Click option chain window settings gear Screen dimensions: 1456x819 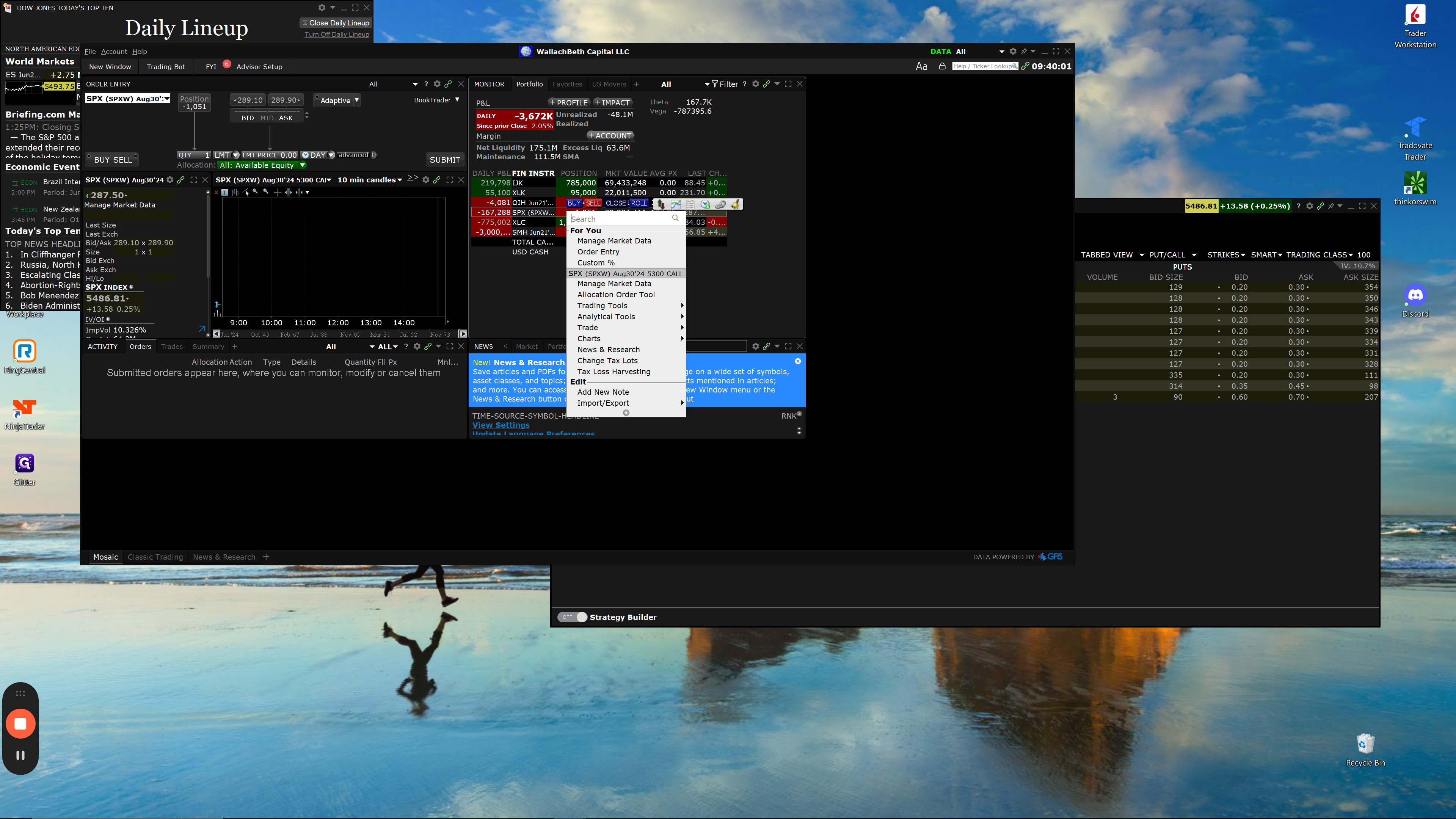coord(1309,206)
